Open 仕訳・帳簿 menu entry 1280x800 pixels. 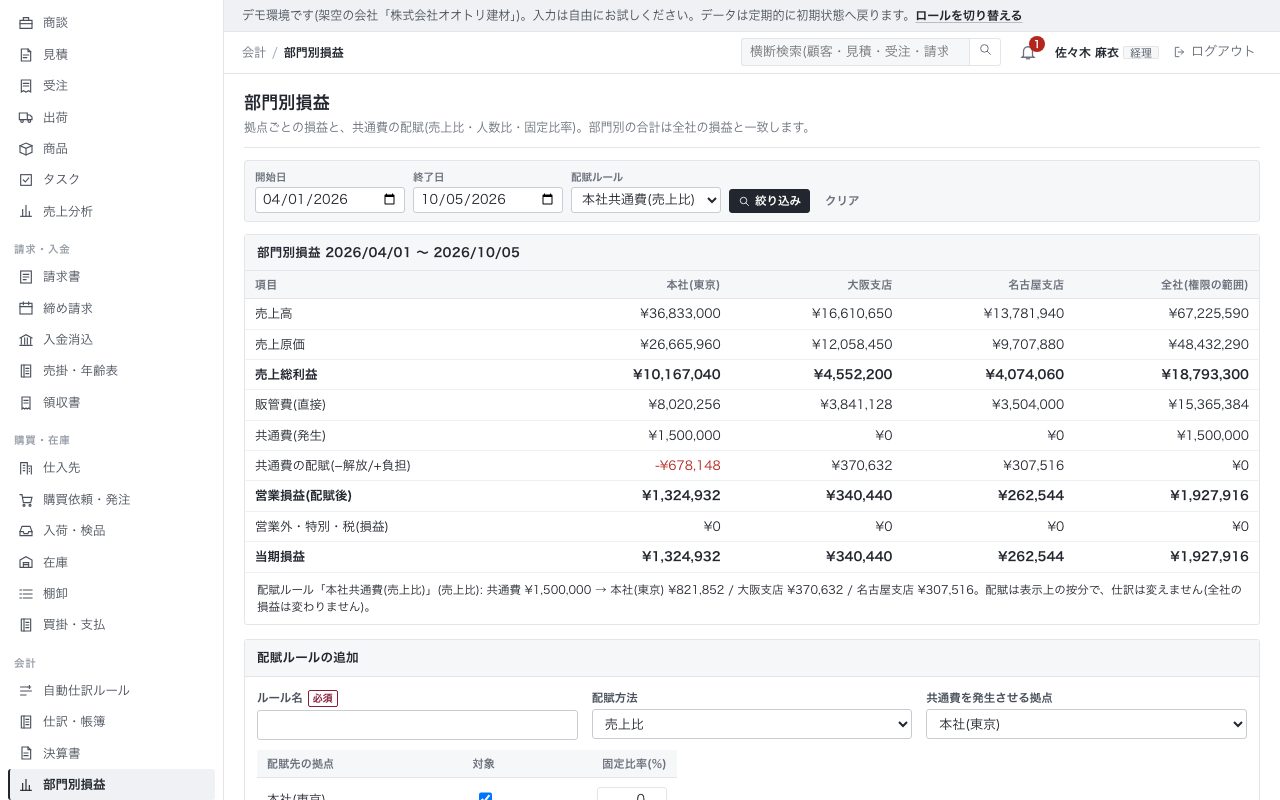[x=111, y=721]
